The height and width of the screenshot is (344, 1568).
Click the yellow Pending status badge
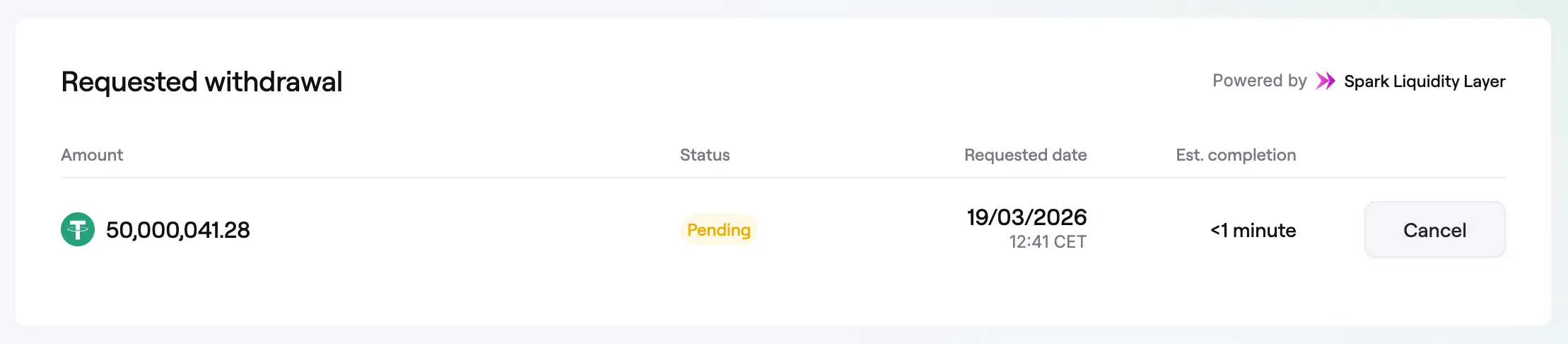pos(718,230)
